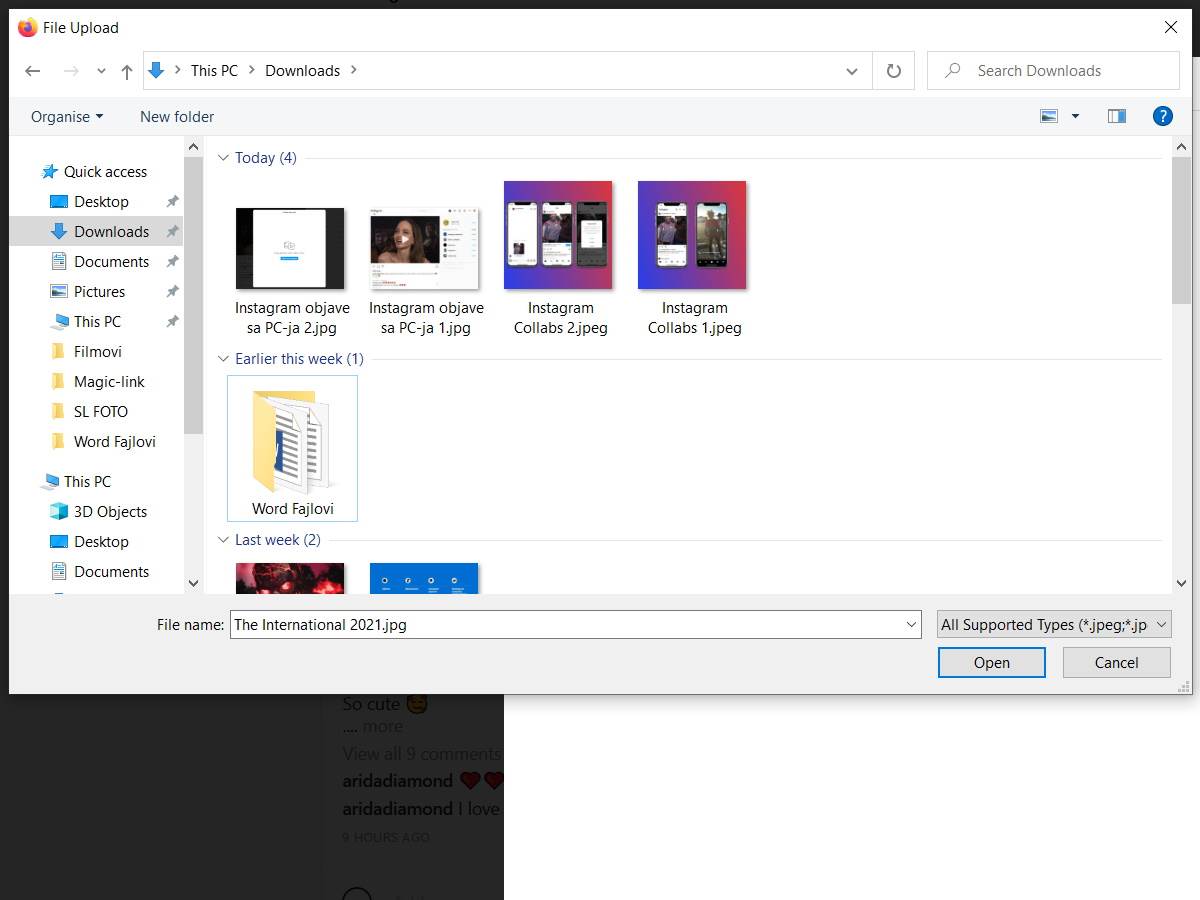Viewport: 1200px width, 900px height.
Task: Expand the address bar history dropdown
Action: pos(852,70)
